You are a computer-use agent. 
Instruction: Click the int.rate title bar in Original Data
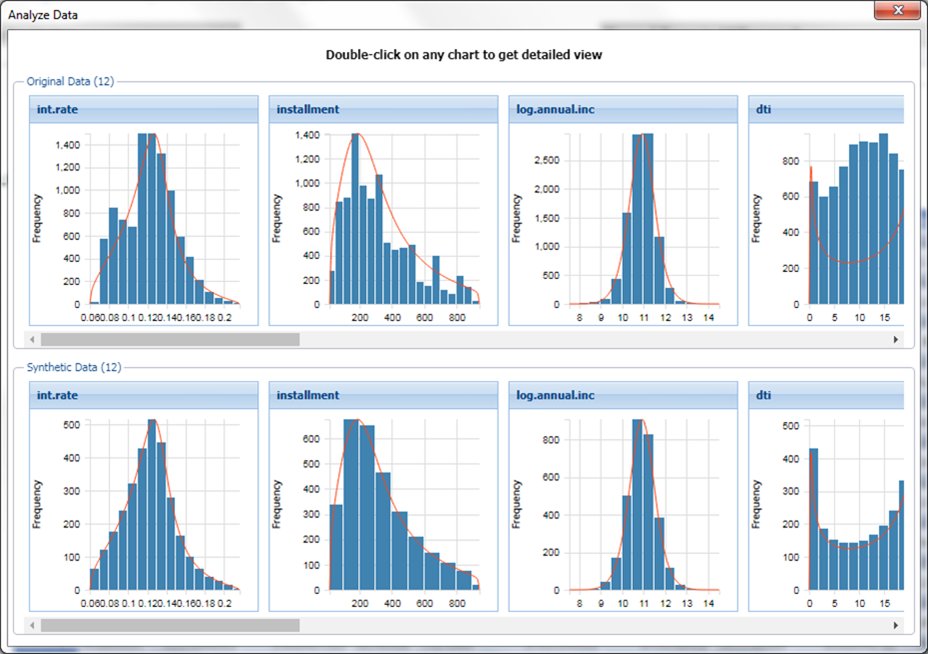144,109
